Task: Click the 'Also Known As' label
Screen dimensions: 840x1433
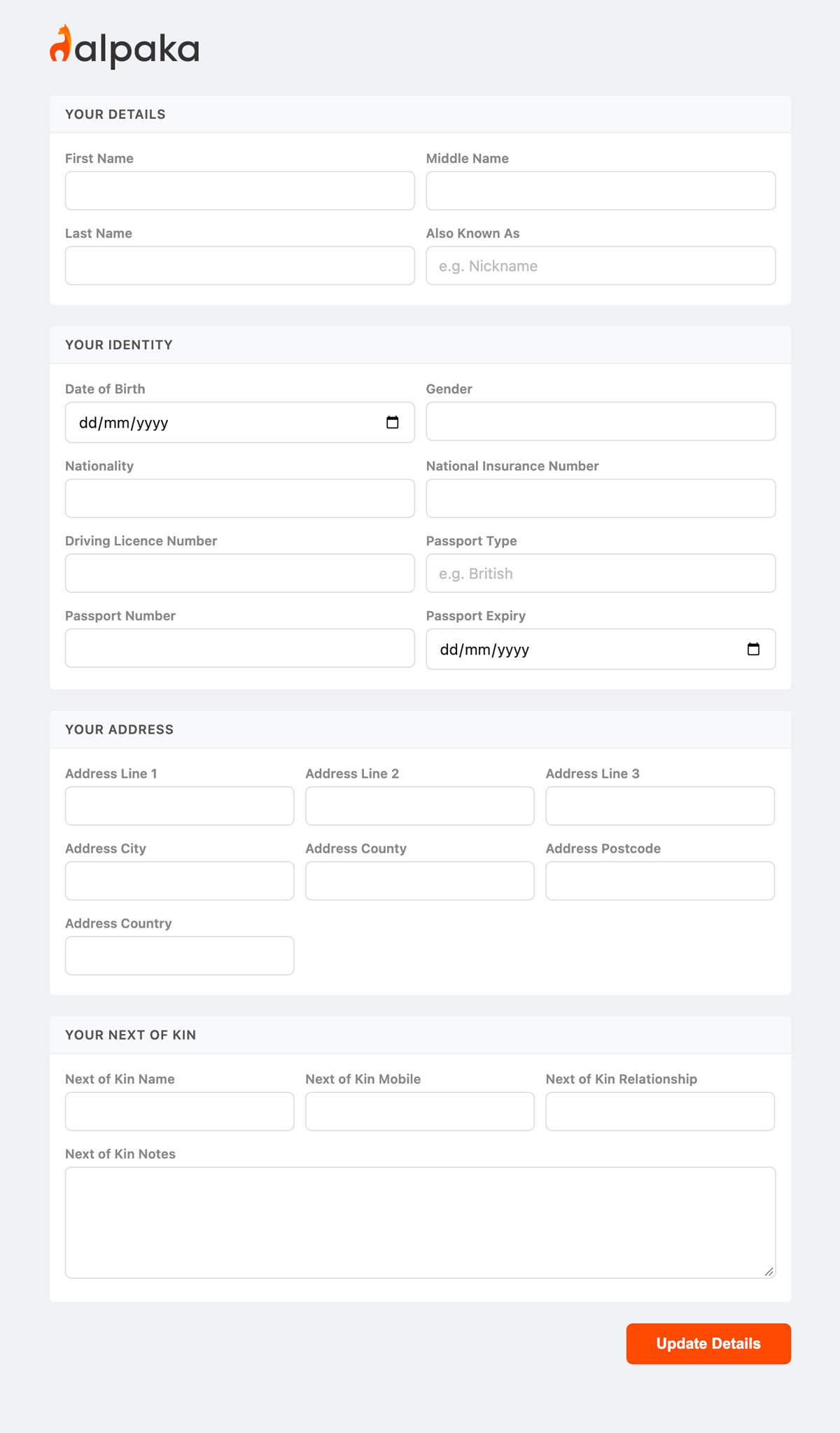Action: tap(473, 233)
